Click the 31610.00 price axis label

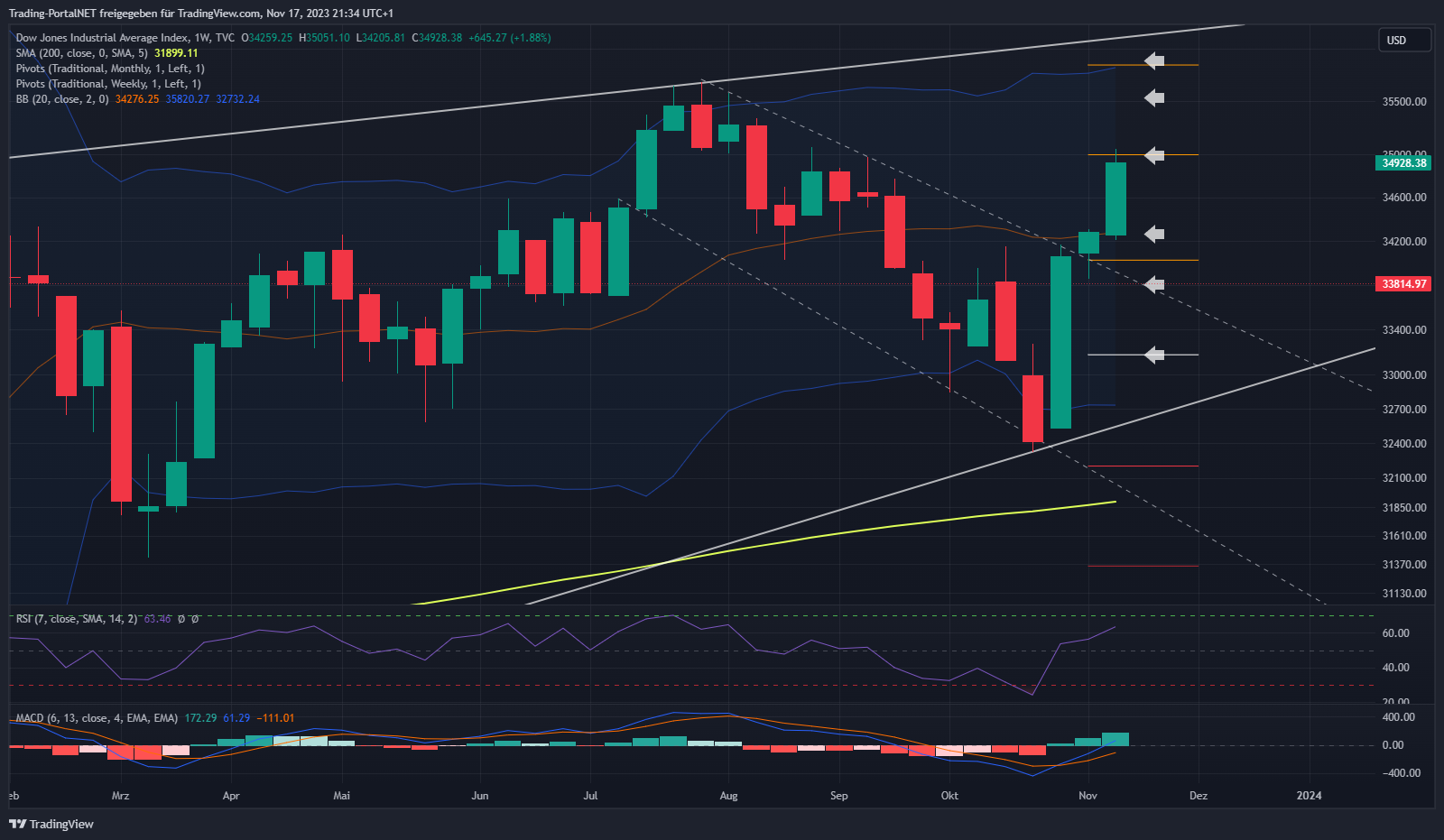point(1404,536)
